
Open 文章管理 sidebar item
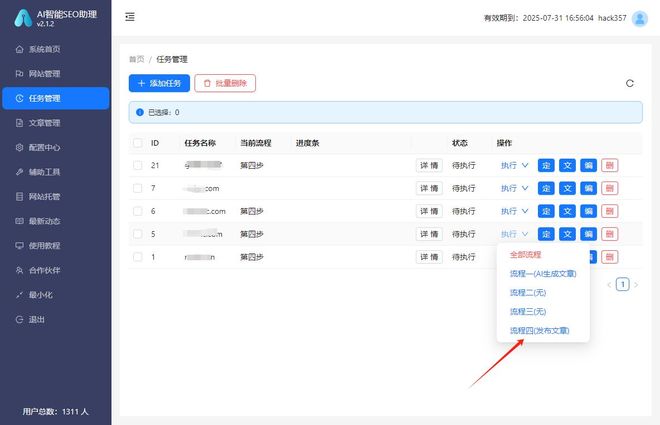[x=45, y=123]
